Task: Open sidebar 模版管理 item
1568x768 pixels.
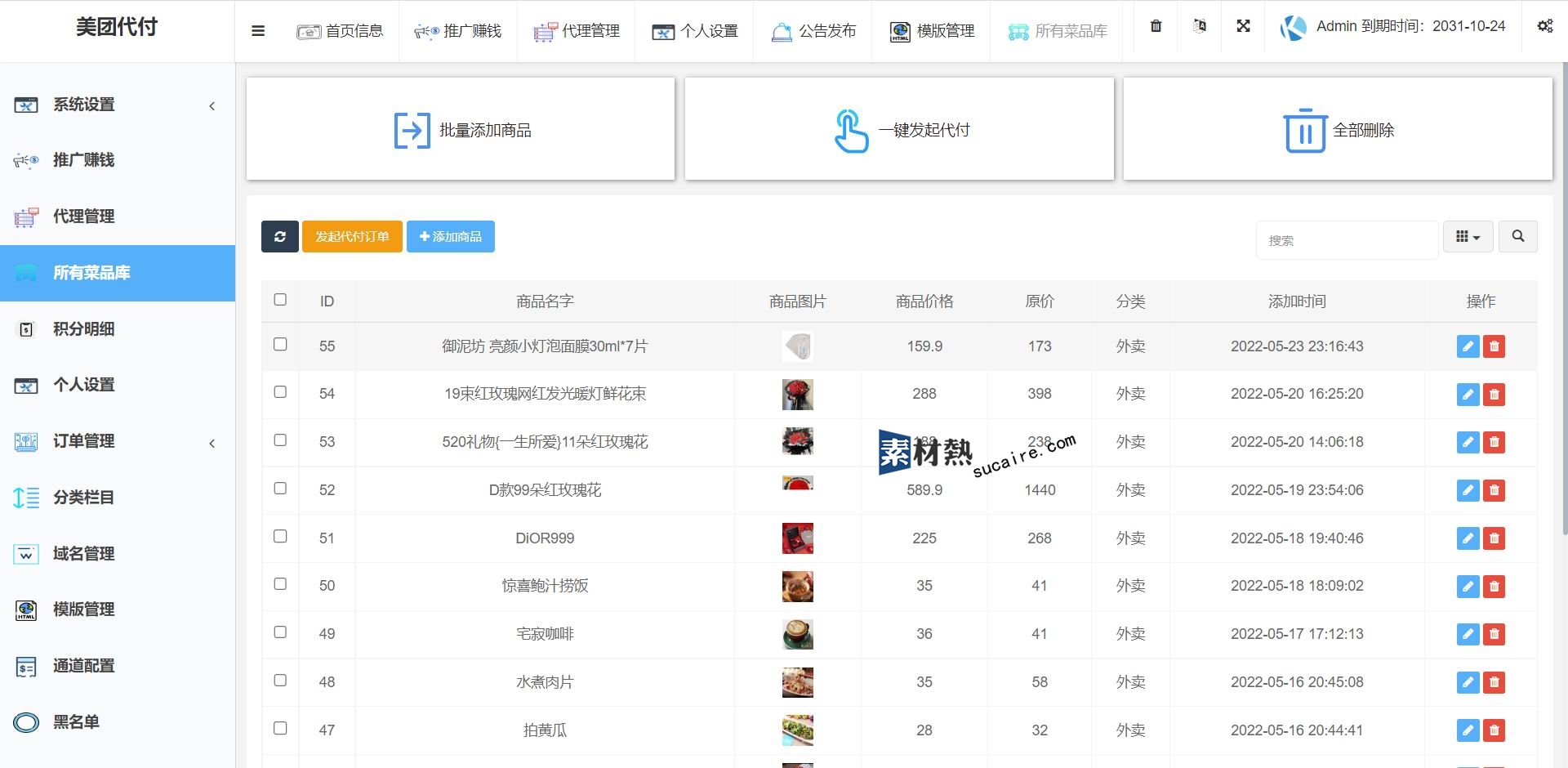Action: pos(118,609)
